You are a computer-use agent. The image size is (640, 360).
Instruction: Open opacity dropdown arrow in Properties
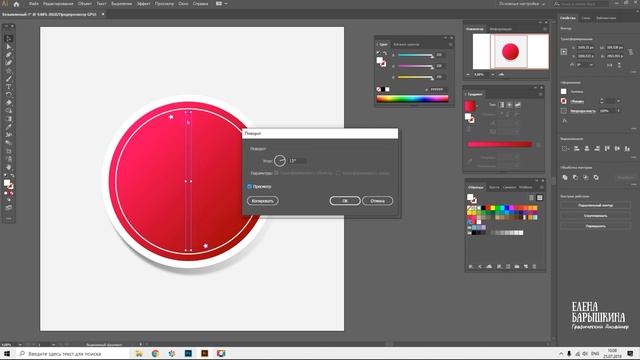coord(619,111)
